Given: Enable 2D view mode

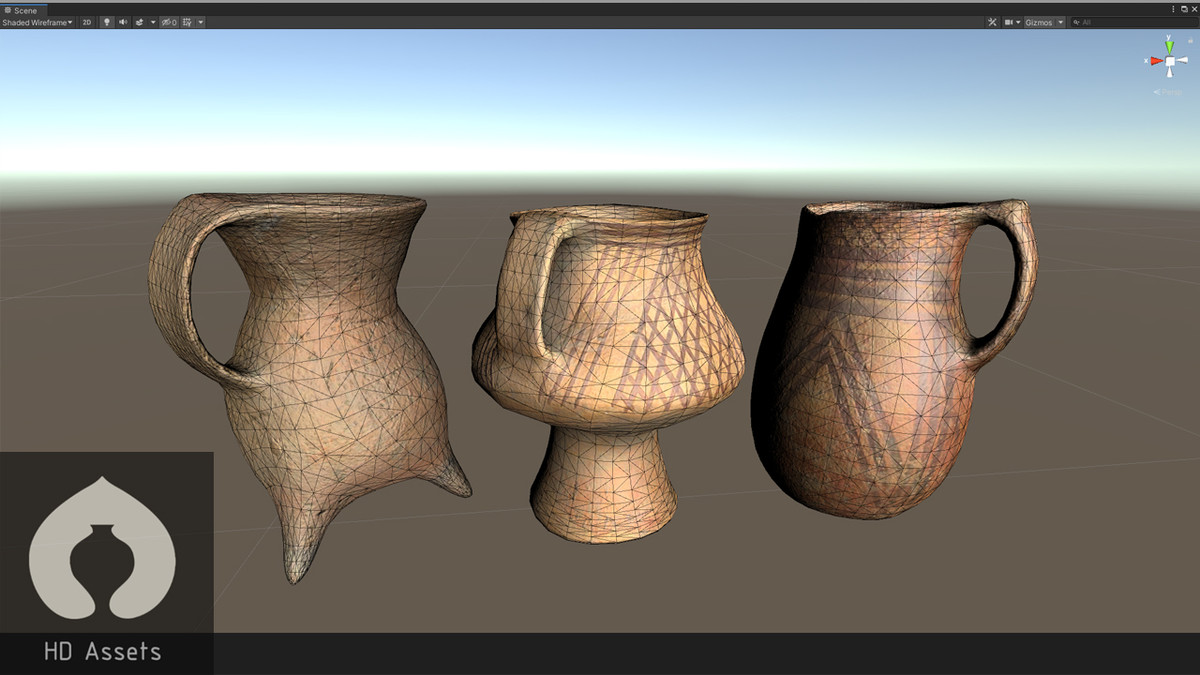Looking at the screenshot, I should tap(86, 21).
